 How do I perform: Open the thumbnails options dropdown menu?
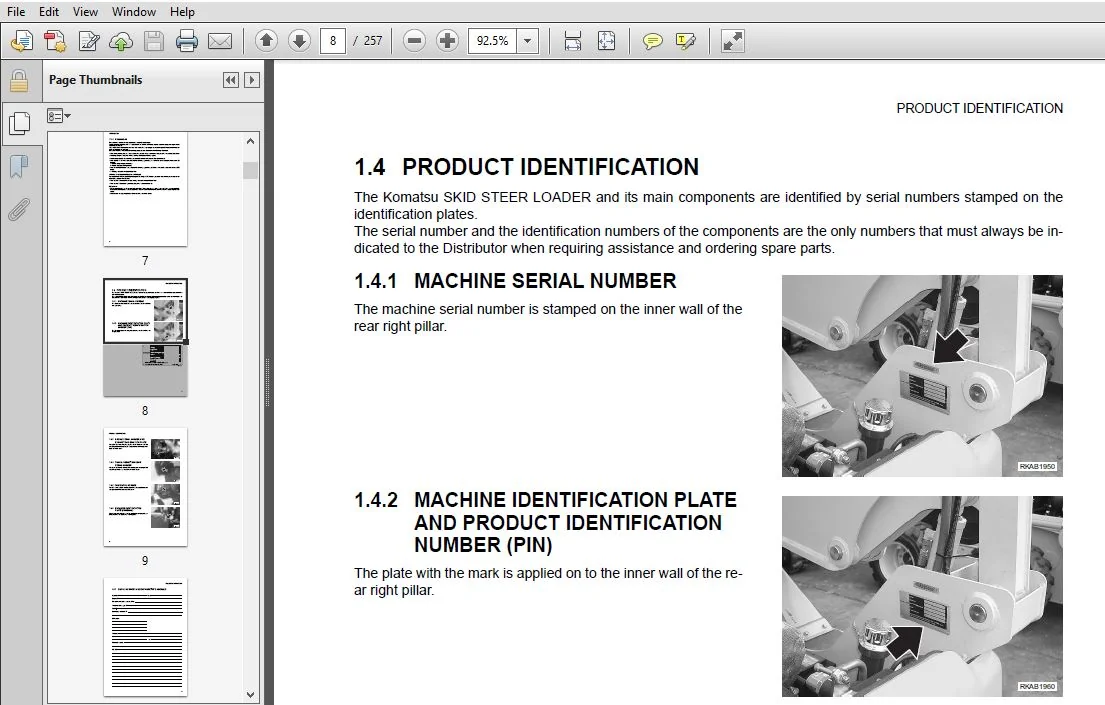point(58,116)
